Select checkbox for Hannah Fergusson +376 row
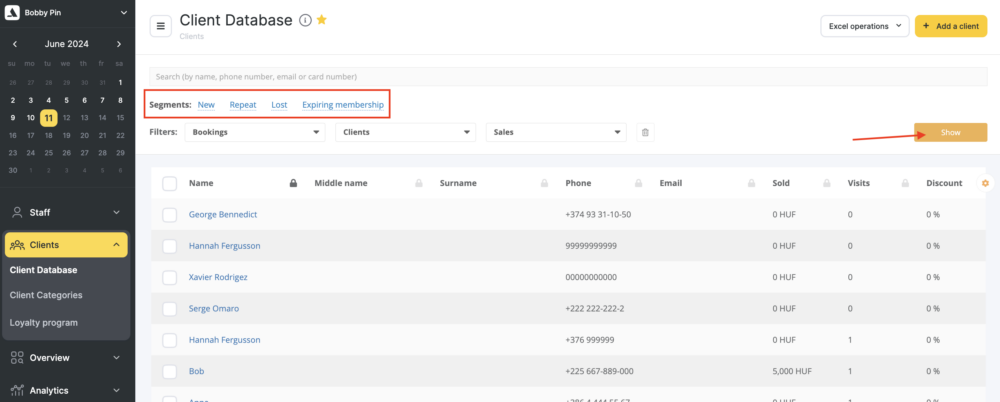Viewport: 1000px width, 402px height. [170, 340]
